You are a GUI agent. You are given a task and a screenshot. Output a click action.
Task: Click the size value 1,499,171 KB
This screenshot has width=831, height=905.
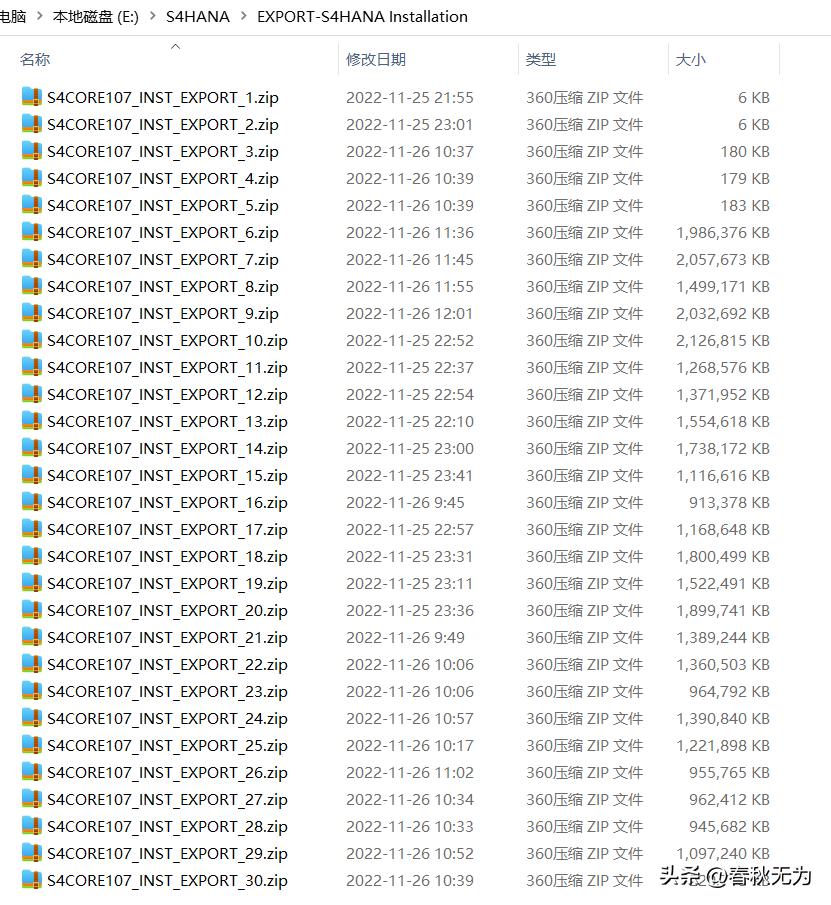pos(723,287)
